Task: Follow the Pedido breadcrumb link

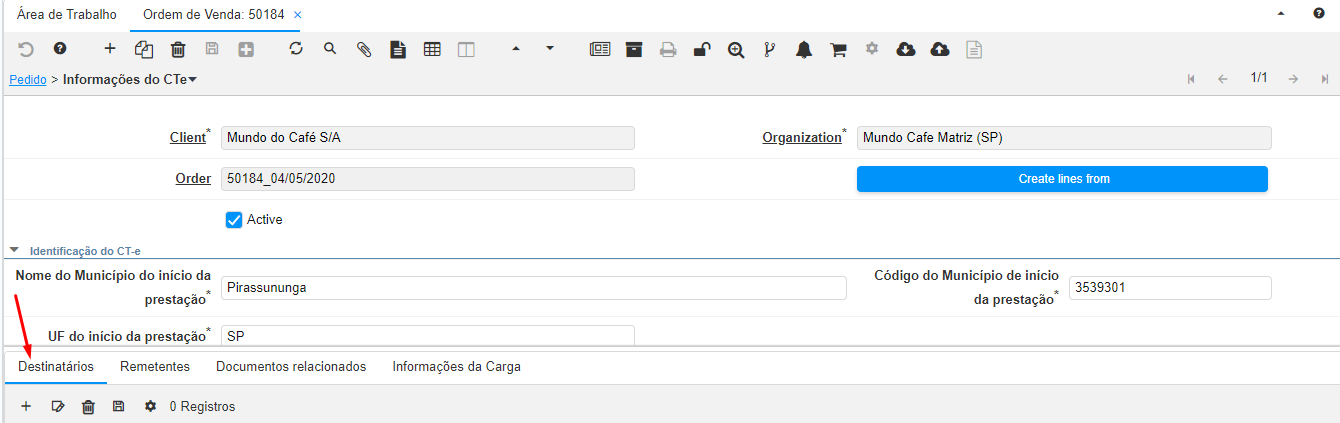Action: 27,79
